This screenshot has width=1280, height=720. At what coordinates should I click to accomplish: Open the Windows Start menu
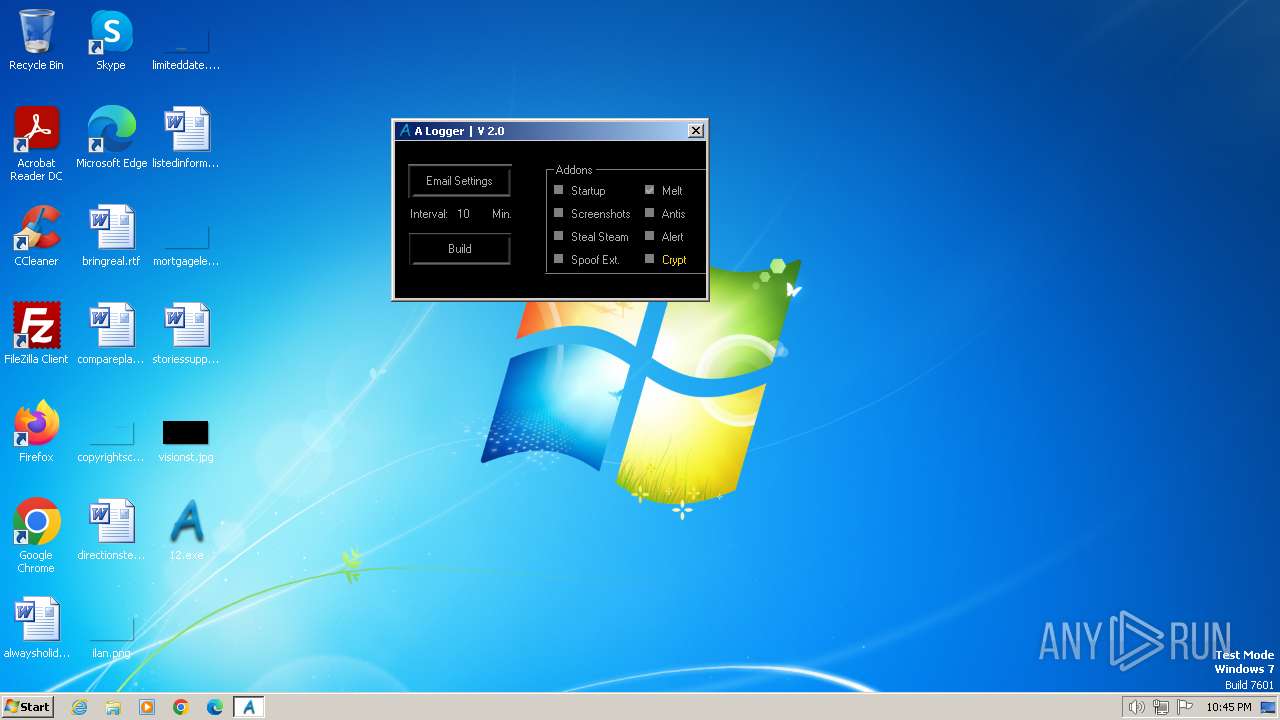[27, 706]
